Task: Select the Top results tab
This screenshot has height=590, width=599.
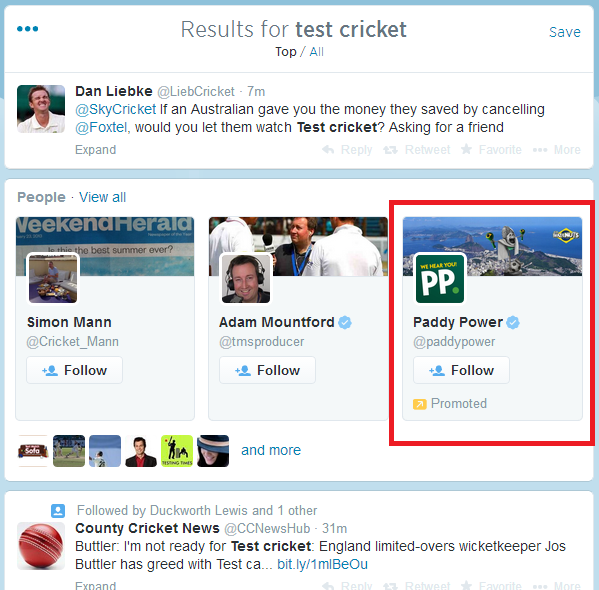Action: tap(286, 52)
